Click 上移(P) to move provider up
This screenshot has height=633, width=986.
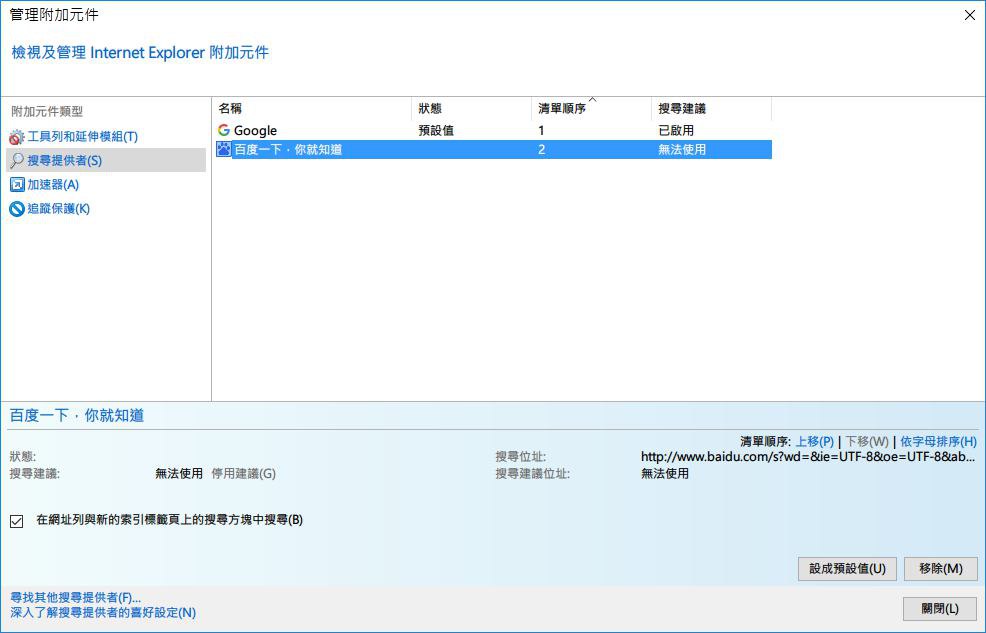pos(815,441)
